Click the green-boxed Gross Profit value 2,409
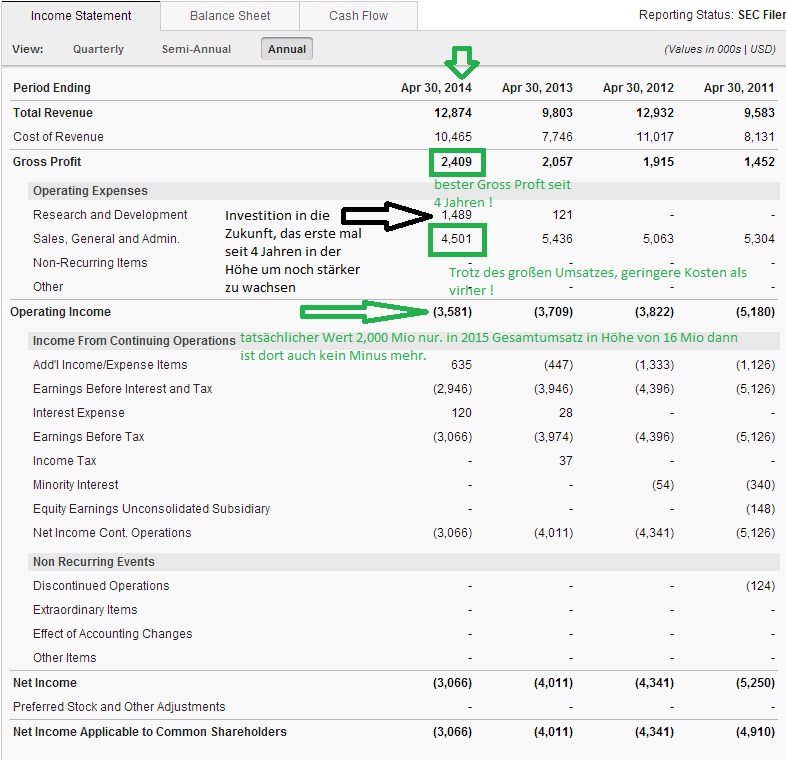Viewport: 786px width, 760px height. point(457,162)
